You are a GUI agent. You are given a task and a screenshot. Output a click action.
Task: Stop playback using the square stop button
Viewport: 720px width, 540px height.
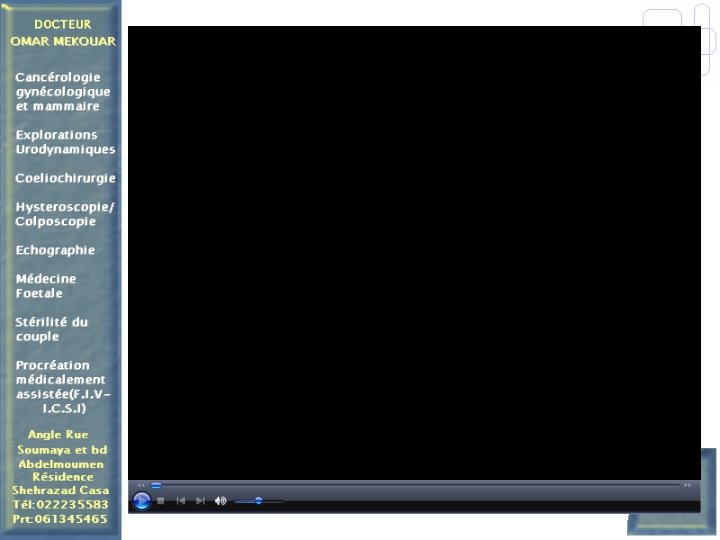tap(161, 501)
